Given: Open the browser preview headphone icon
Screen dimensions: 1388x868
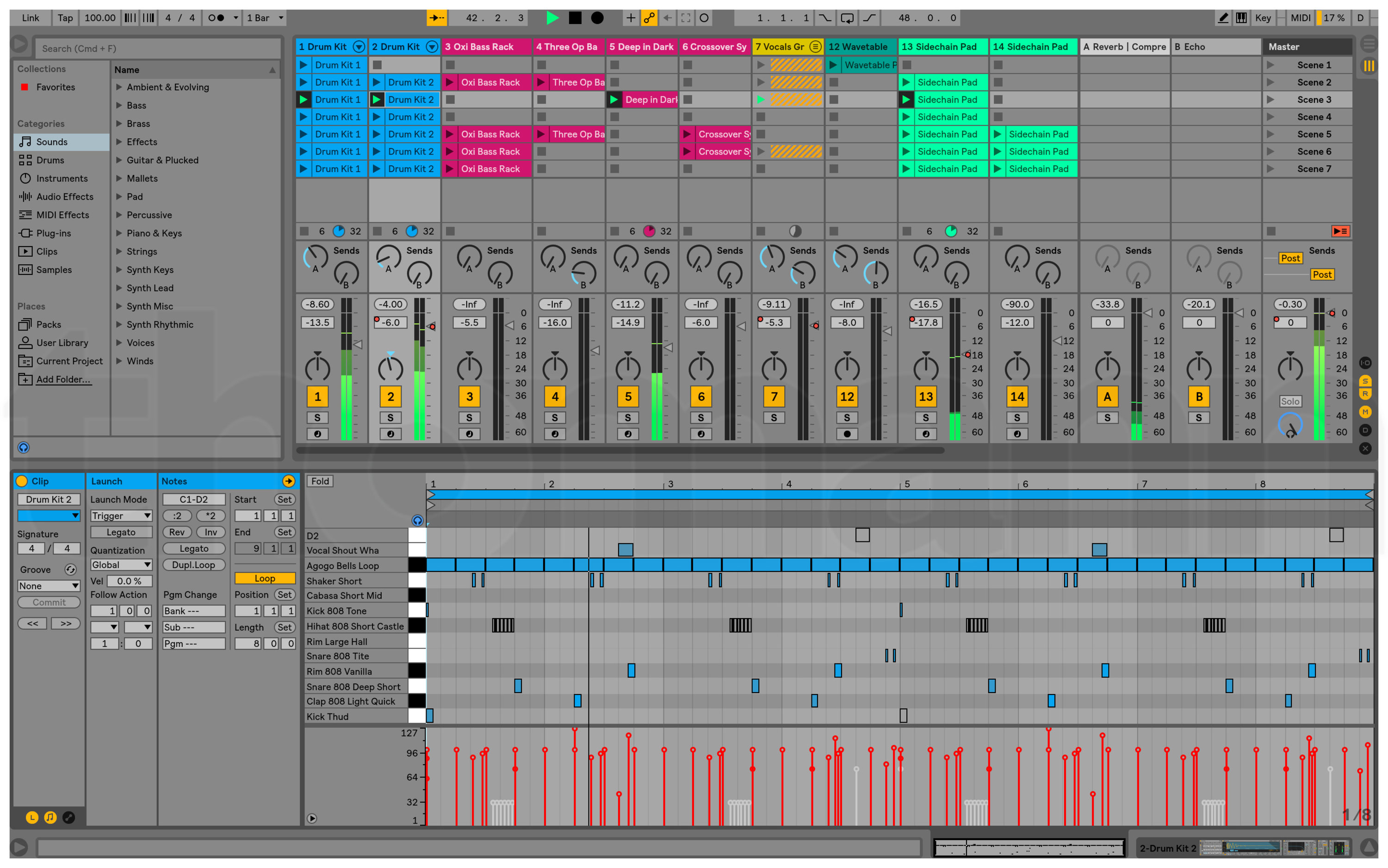Looking at the screenshot, I should pos(24,447).
